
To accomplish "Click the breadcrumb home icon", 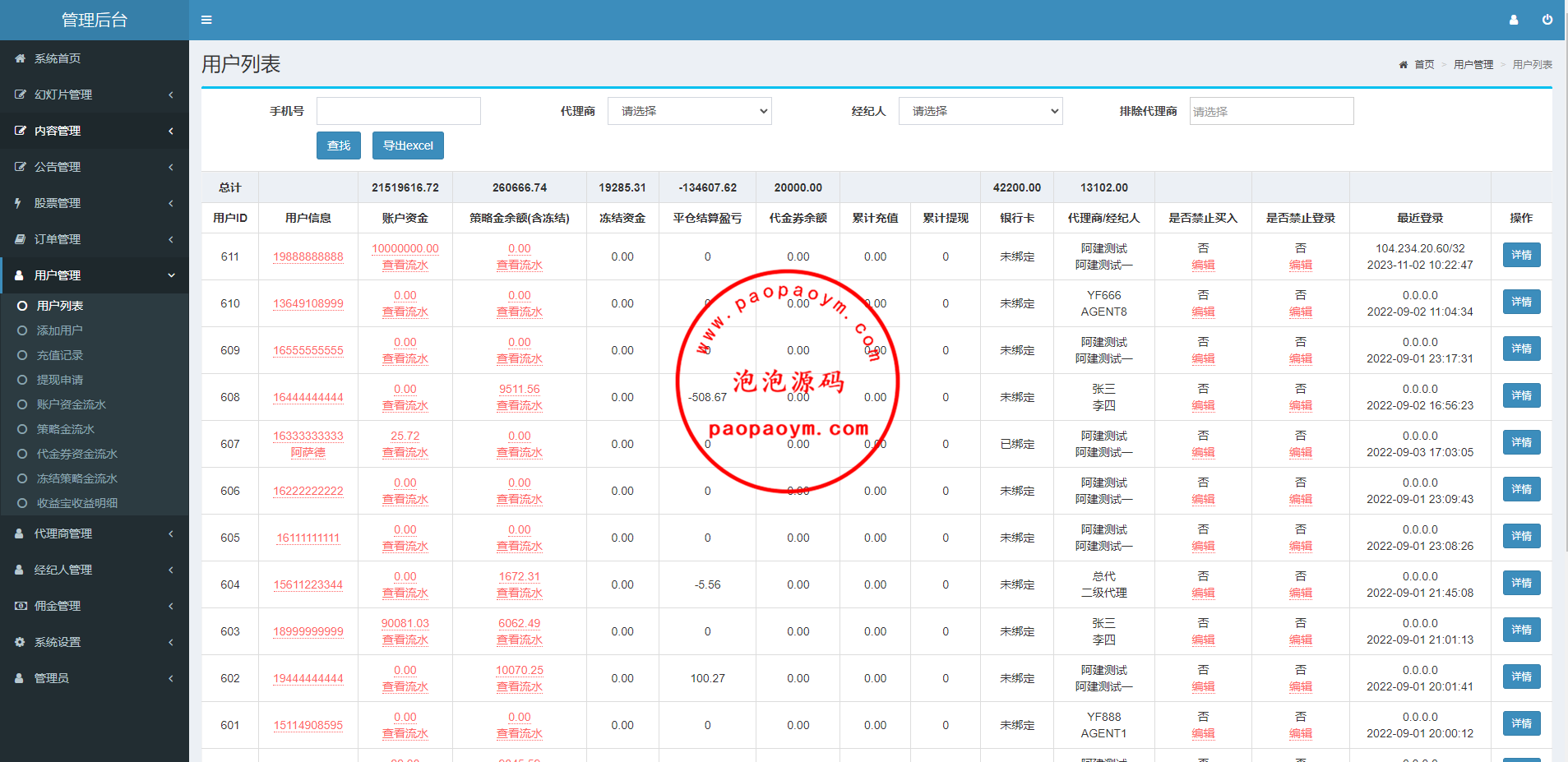I will 1404,64.
